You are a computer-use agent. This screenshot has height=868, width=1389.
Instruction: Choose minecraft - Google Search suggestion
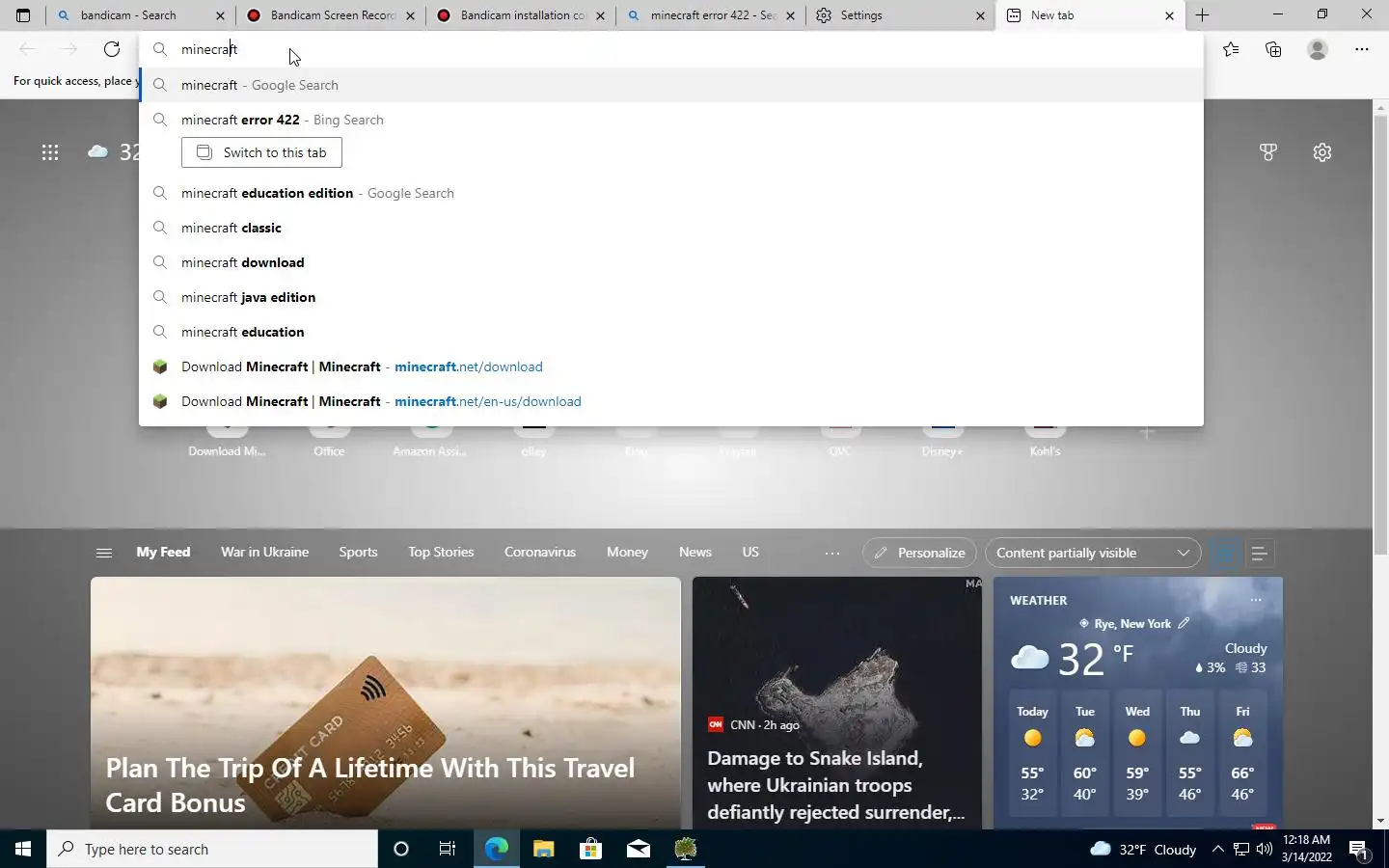[671, 85]
